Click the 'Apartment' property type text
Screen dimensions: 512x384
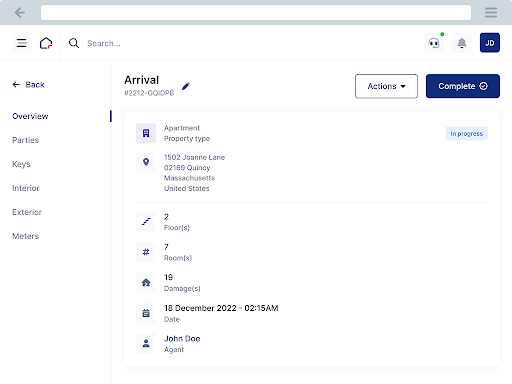tap(182, 128)
